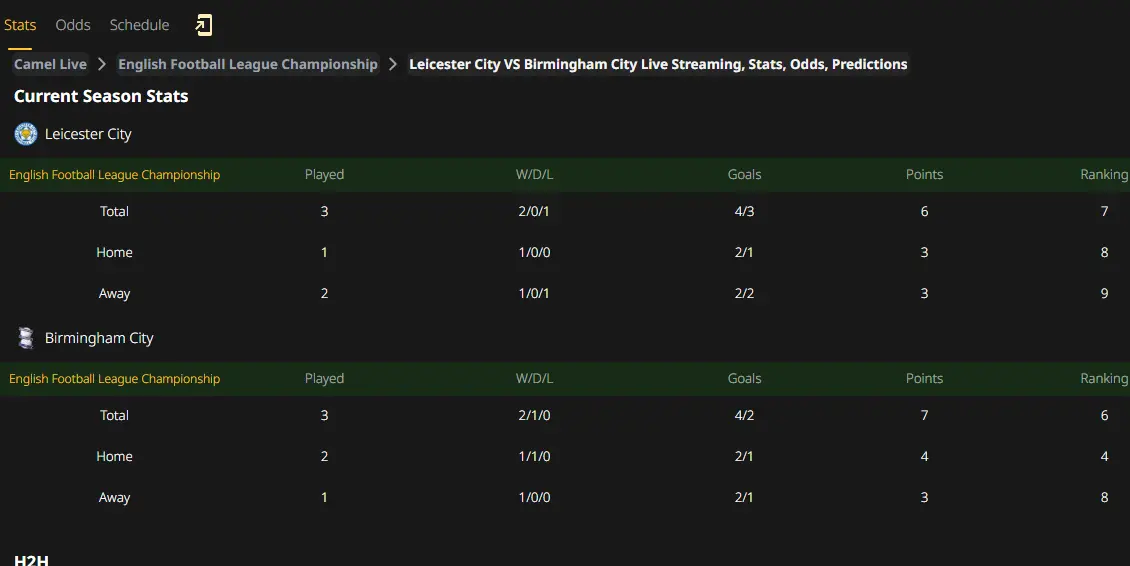The image size is (1130, 566).
Task: Go to Camel Live breadcrumb link
Action: [x=50, y=64]
